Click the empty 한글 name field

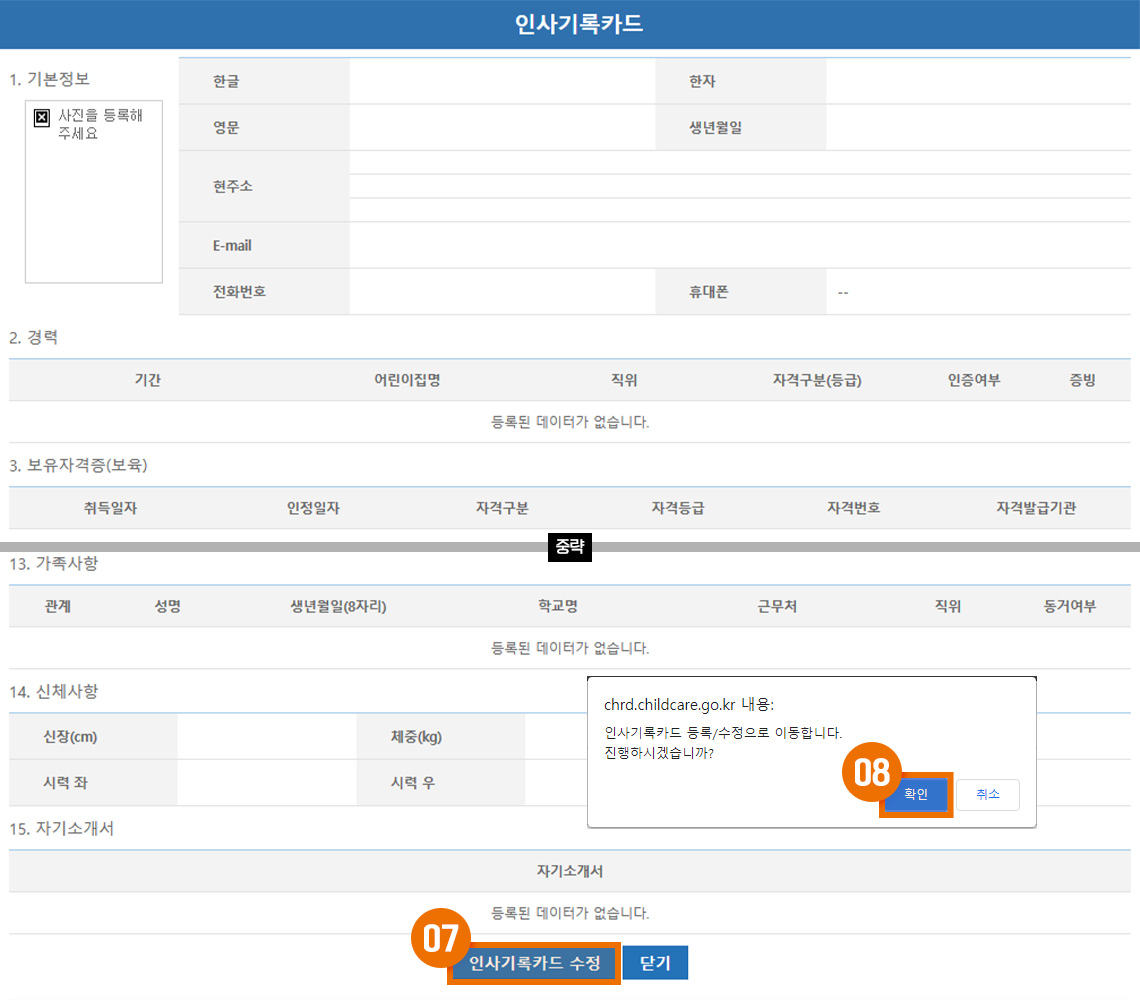(x=502, y=81)
